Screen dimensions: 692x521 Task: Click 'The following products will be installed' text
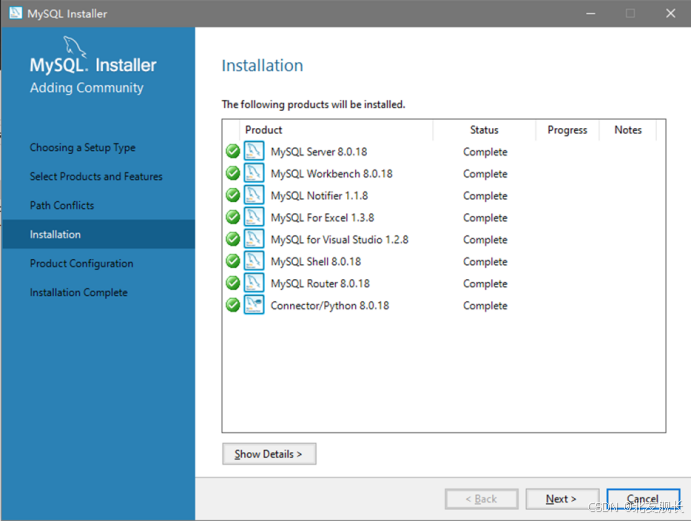313,105
